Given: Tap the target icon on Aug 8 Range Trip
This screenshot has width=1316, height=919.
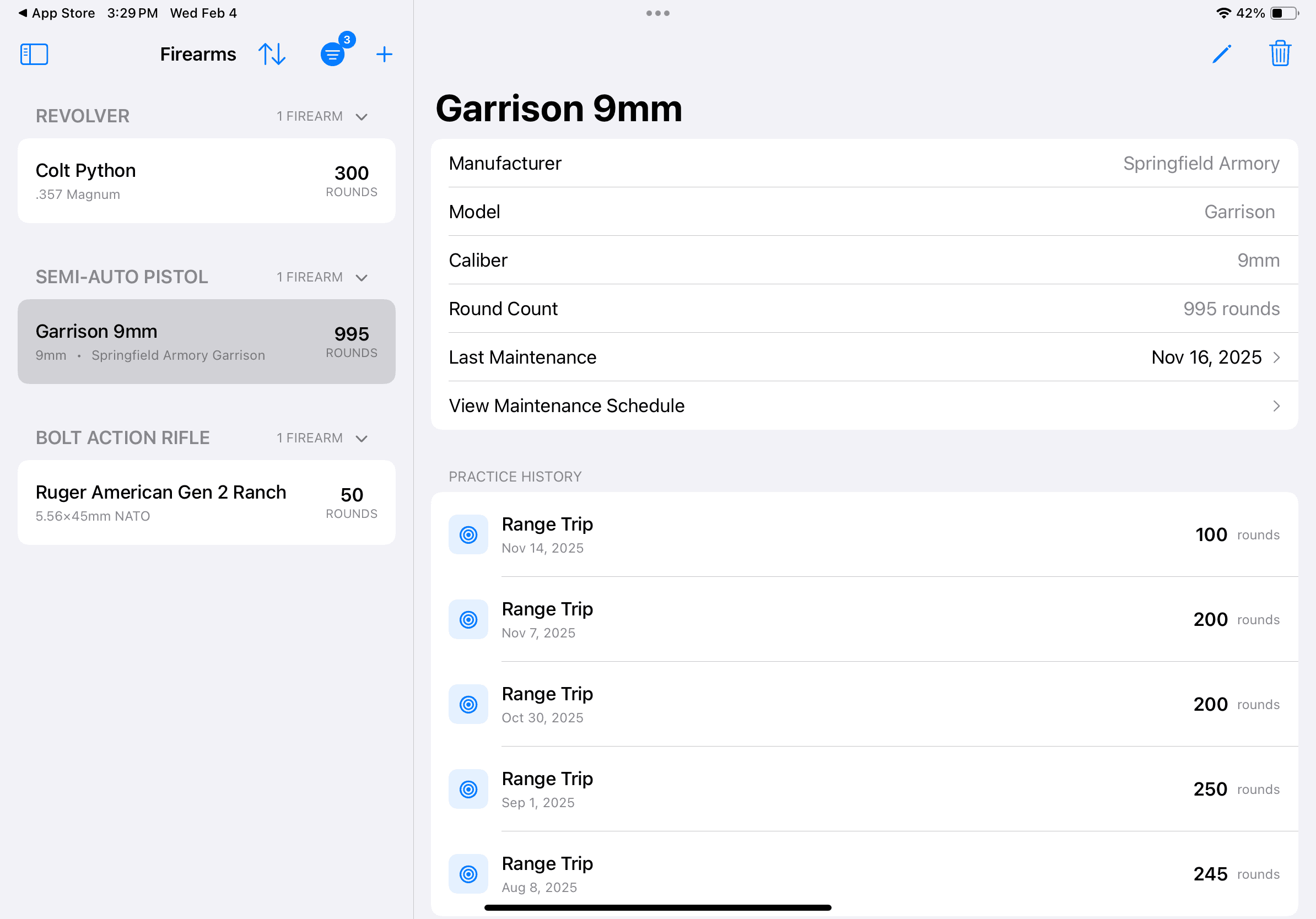Looking at the screenshot, I should click(468, 874).
